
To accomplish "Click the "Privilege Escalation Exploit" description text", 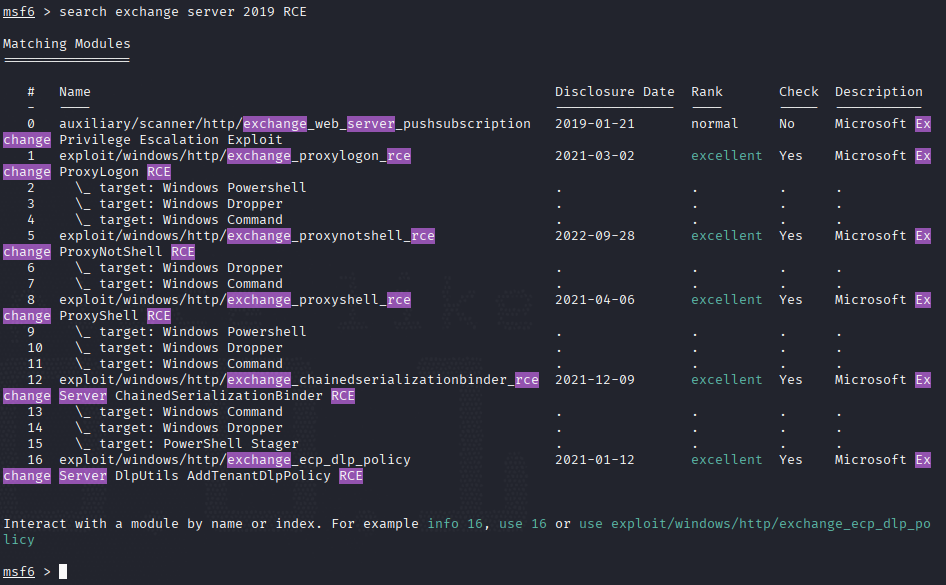I will pos(171,140).
